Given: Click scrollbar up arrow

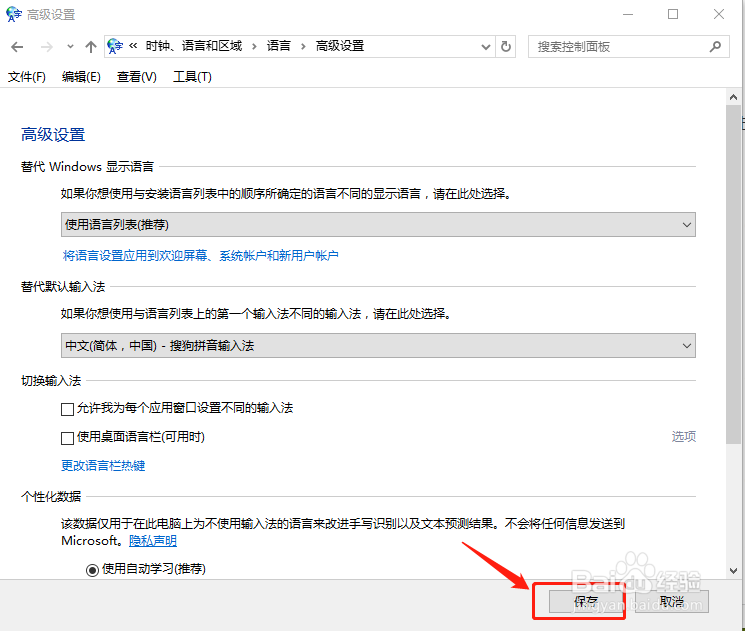Looking at the screenshot, I should pyautogui.click(x=733, y=97).
